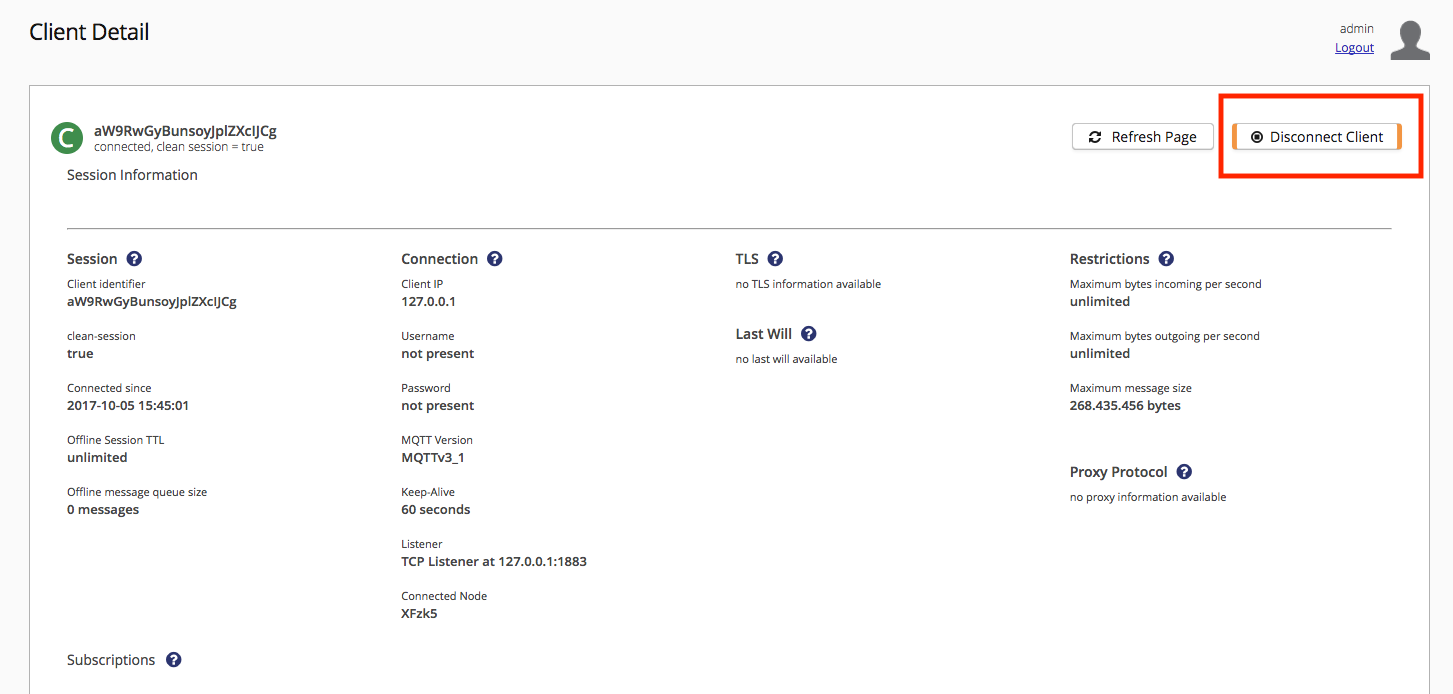The height and width of the screenshot is (694, 1453).
Task: Click the Maximum bytes outgoing per second label
Action: click(x=1165, y=336)
